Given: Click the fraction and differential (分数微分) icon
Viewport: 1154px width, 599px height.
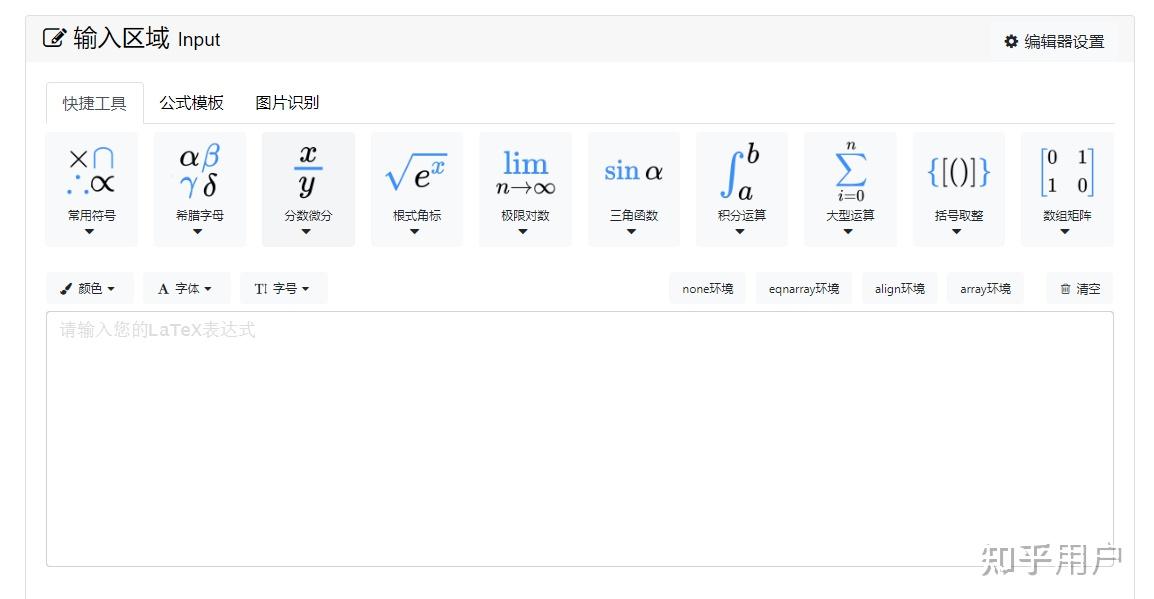Looking at the screenshot, I should [x=307, y=188].
